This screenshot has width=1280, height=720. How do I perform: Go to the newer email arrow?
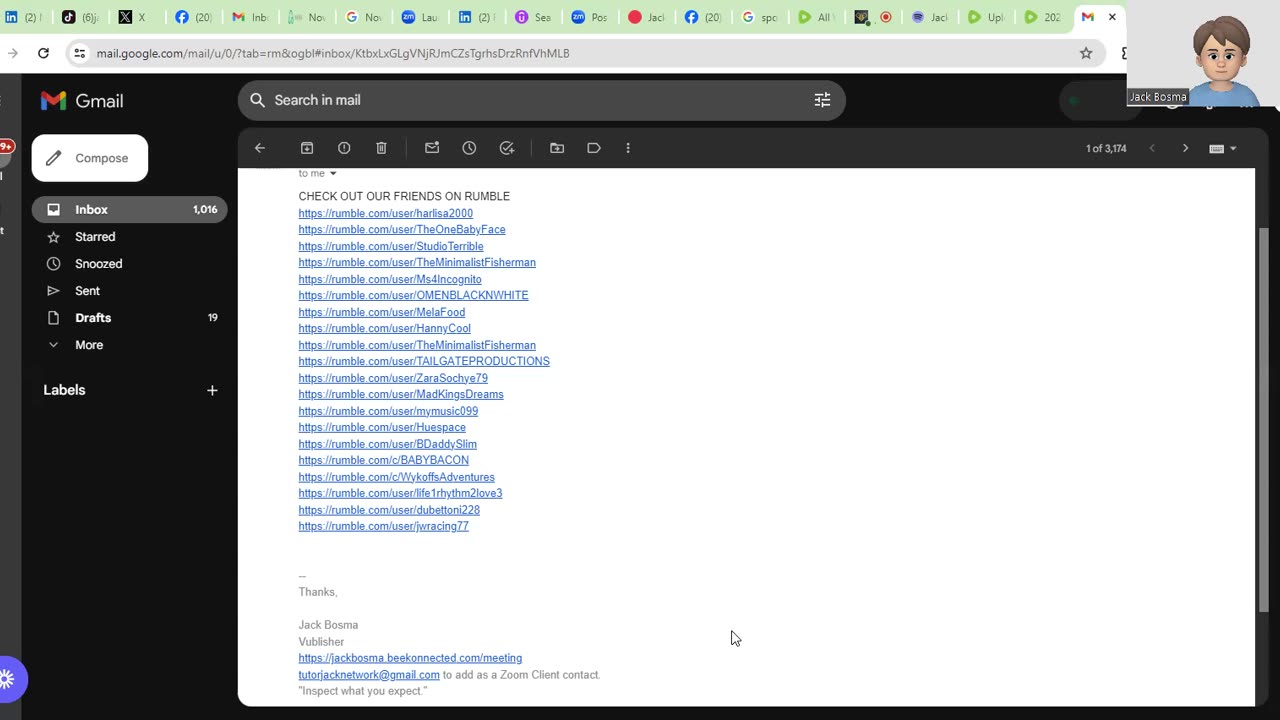tap(1152, 148)
